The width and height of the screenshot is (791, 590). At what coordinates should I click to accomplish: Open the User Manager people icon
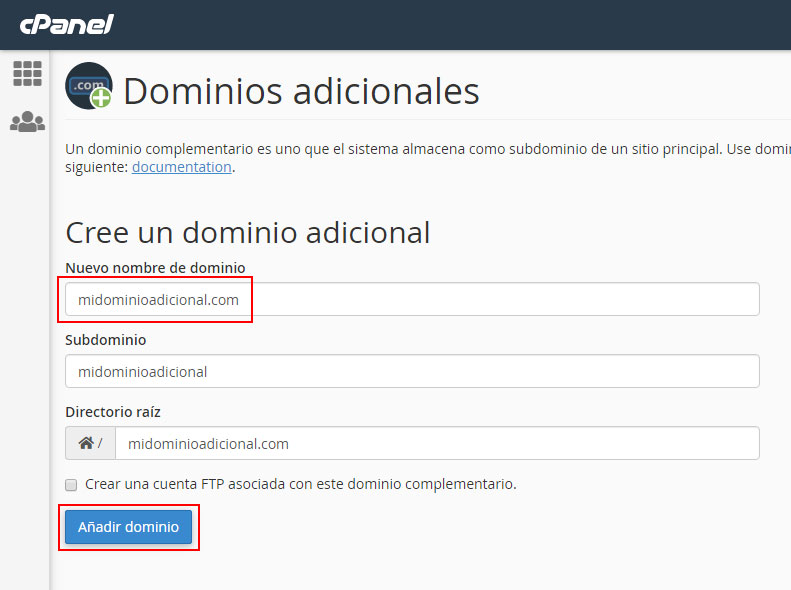pyautogui.click(x=27, y=122)
